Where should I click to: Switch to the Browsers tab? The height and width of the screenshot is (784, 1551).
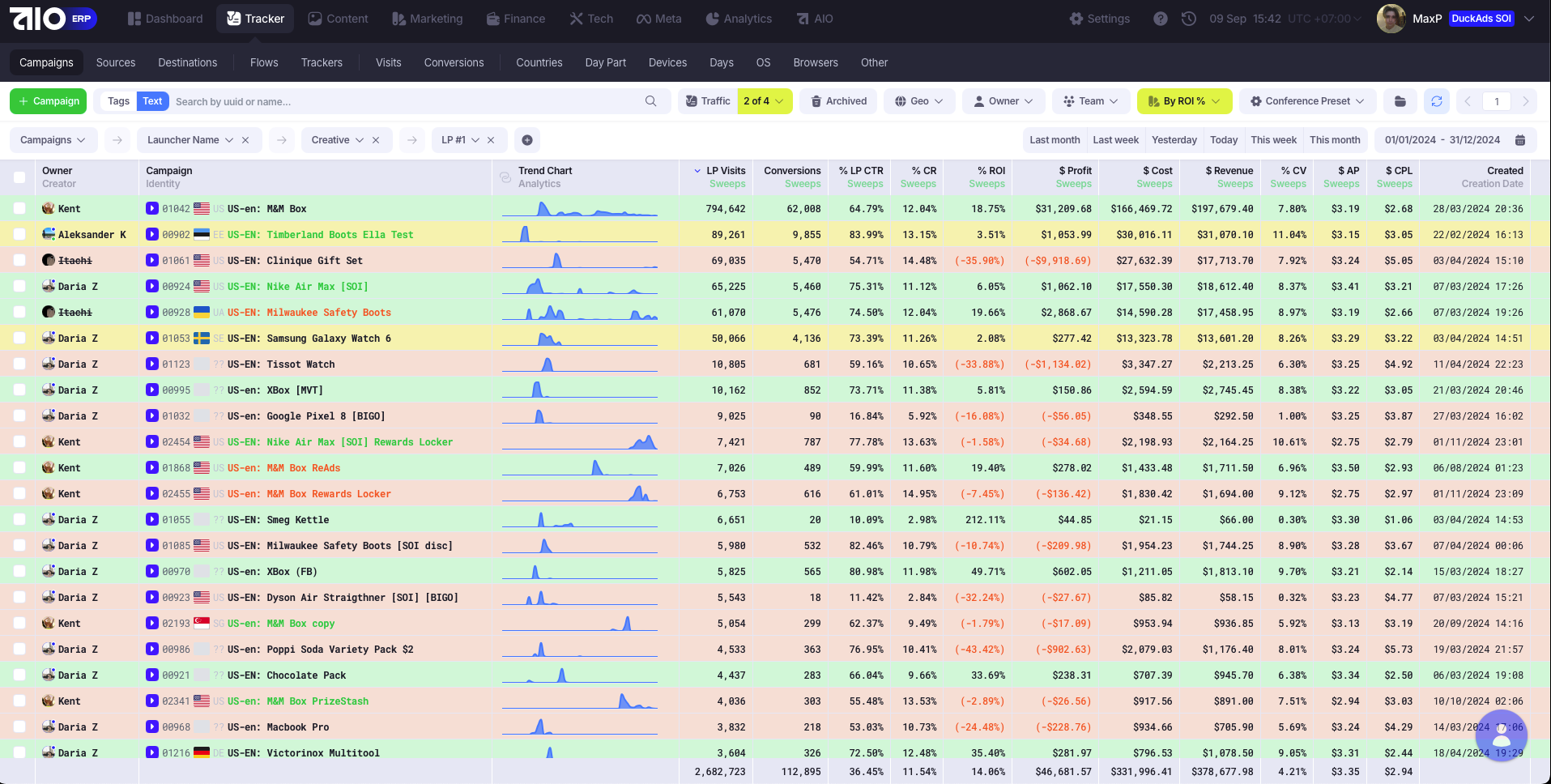[x=816, y=62]
